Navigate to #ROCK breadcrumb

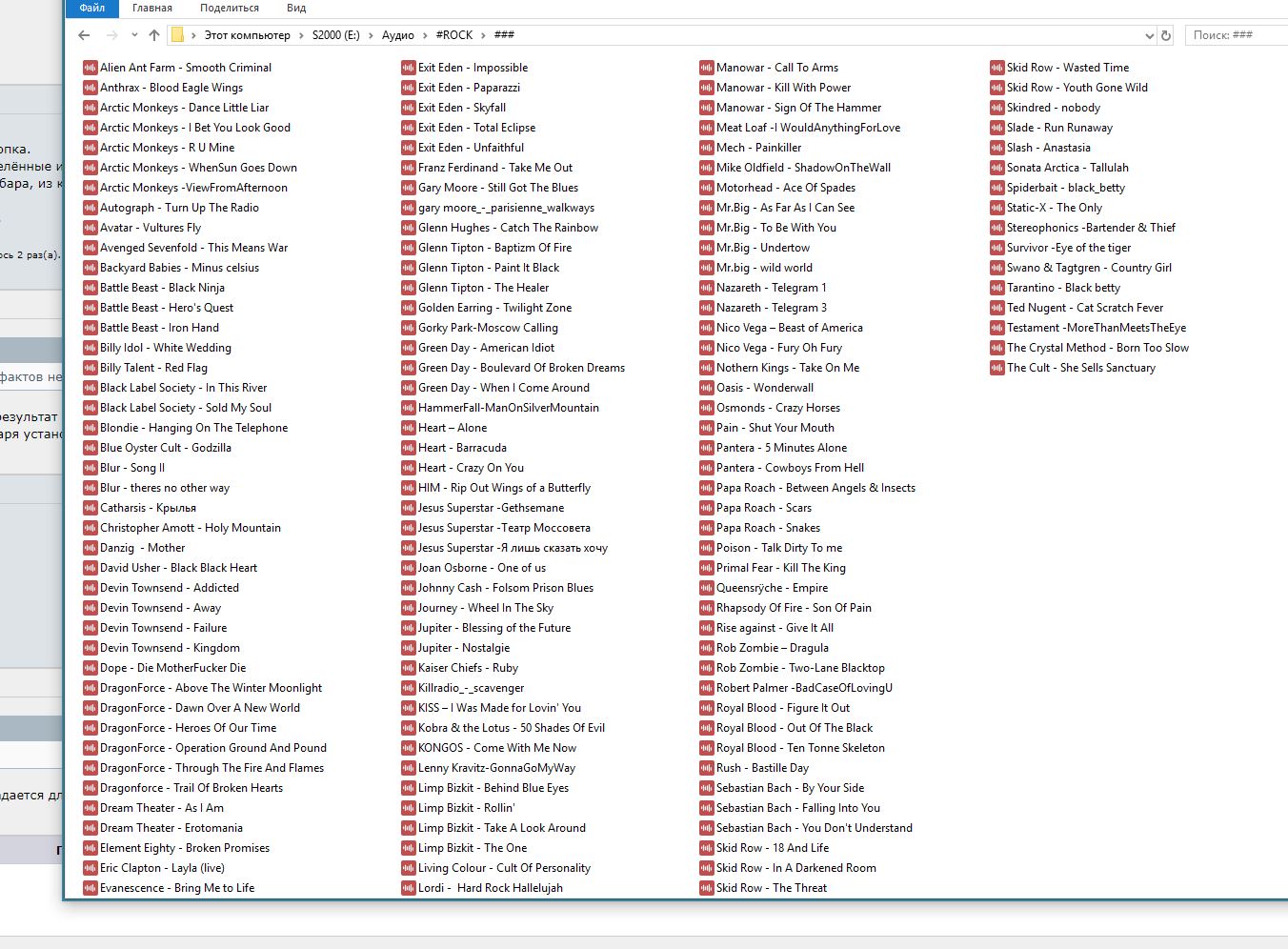click(454, 35)
